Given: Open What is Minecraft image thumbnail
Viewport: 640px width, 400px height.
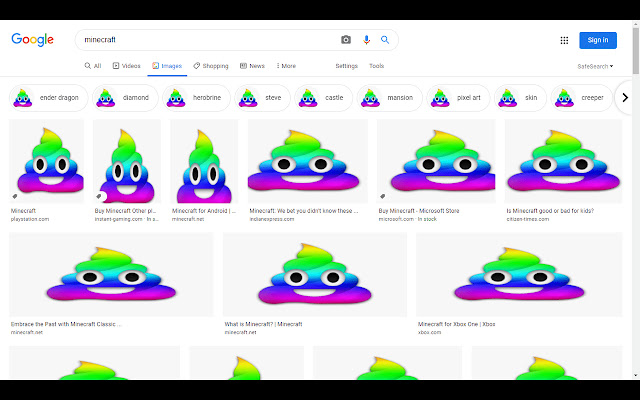Looking at the screenshot, I should coord(315,274).
